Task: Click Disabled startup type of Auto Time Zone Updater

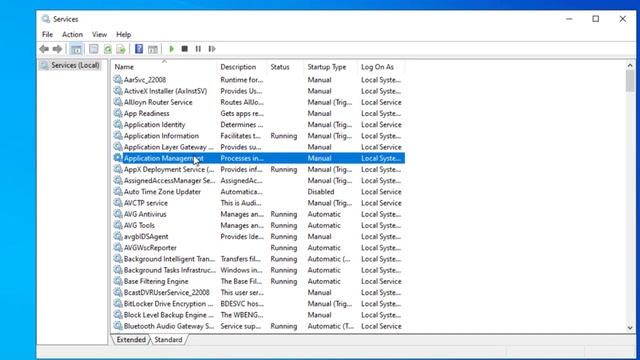Action: coord(321,191)
